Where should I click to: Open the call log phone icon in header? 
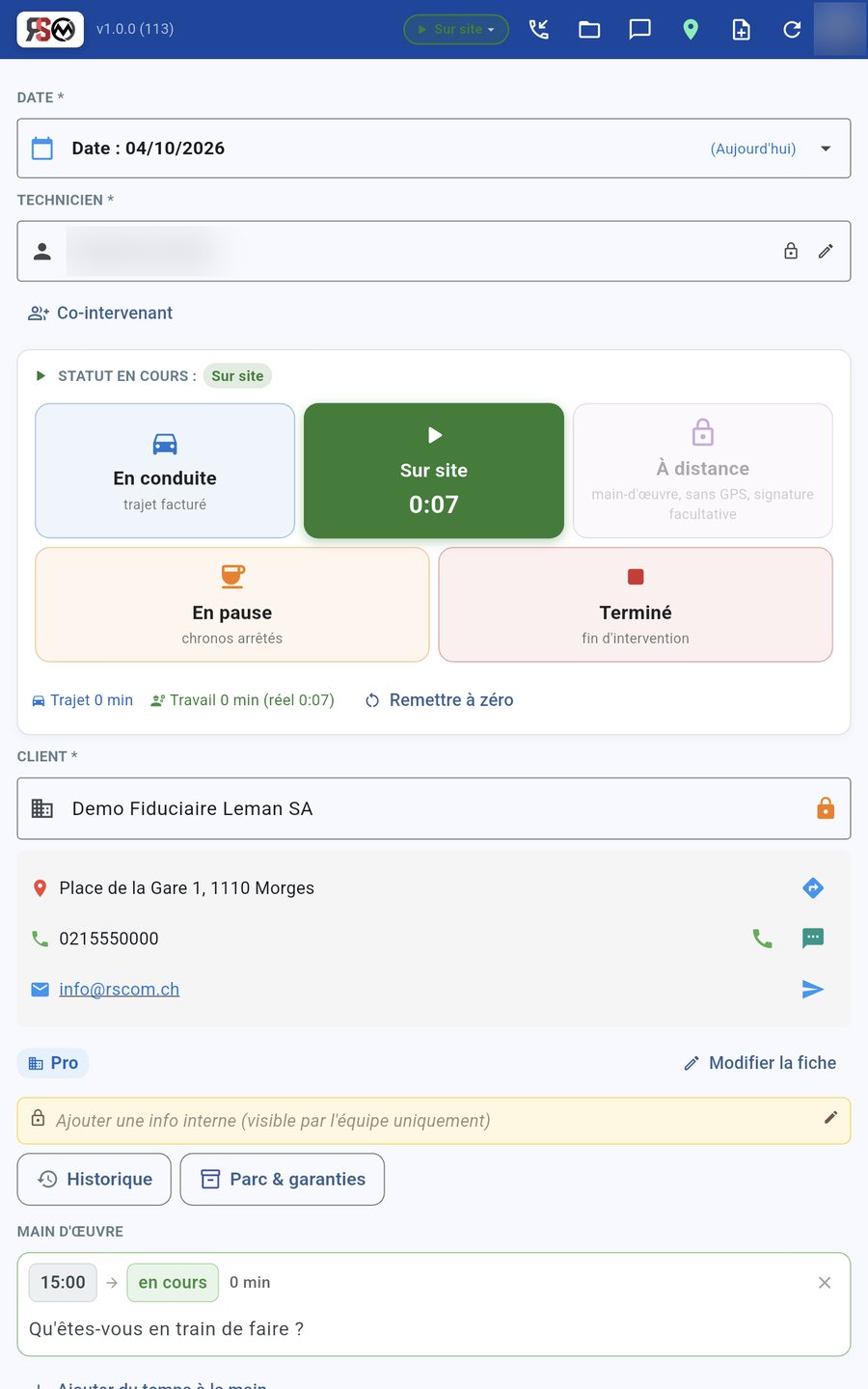tap(539, 29)
